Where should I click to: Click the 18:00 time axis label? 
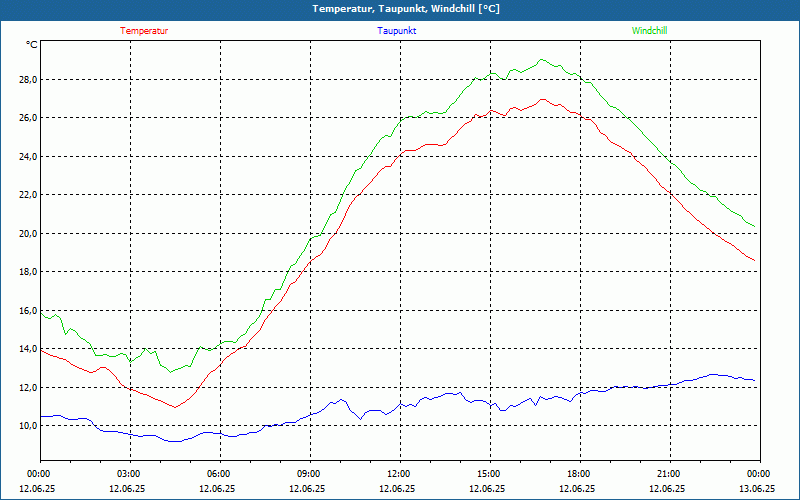coord(580,474)
